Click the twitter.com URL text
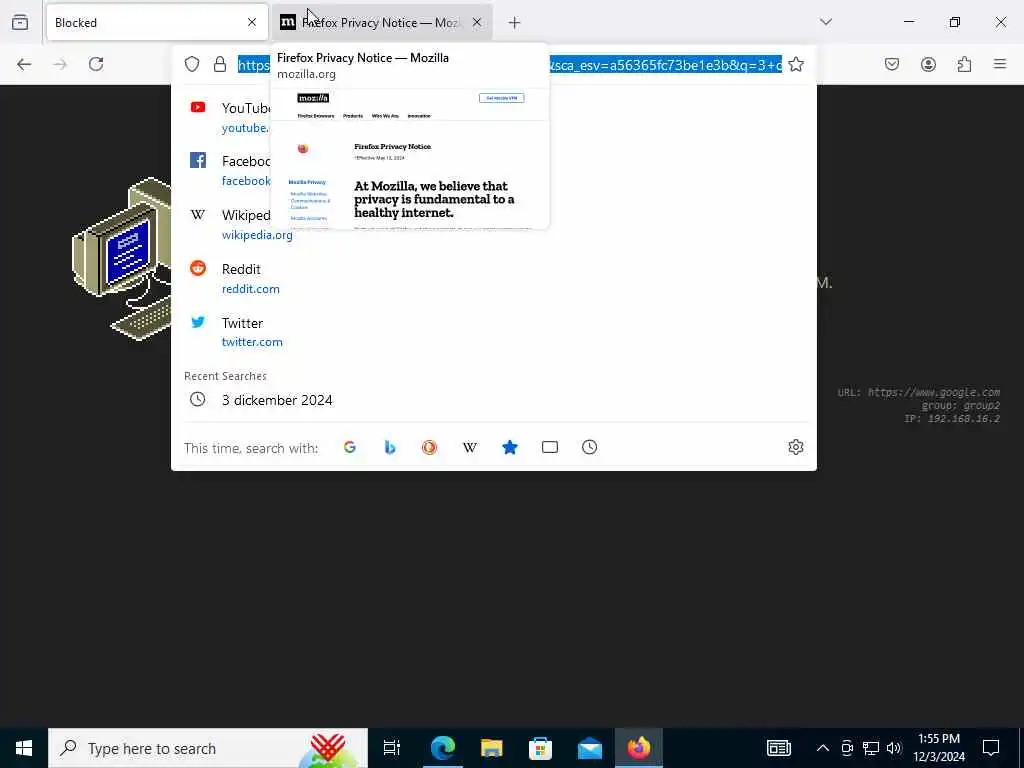This screenshot has height=768, width=1024. [252, 342]
